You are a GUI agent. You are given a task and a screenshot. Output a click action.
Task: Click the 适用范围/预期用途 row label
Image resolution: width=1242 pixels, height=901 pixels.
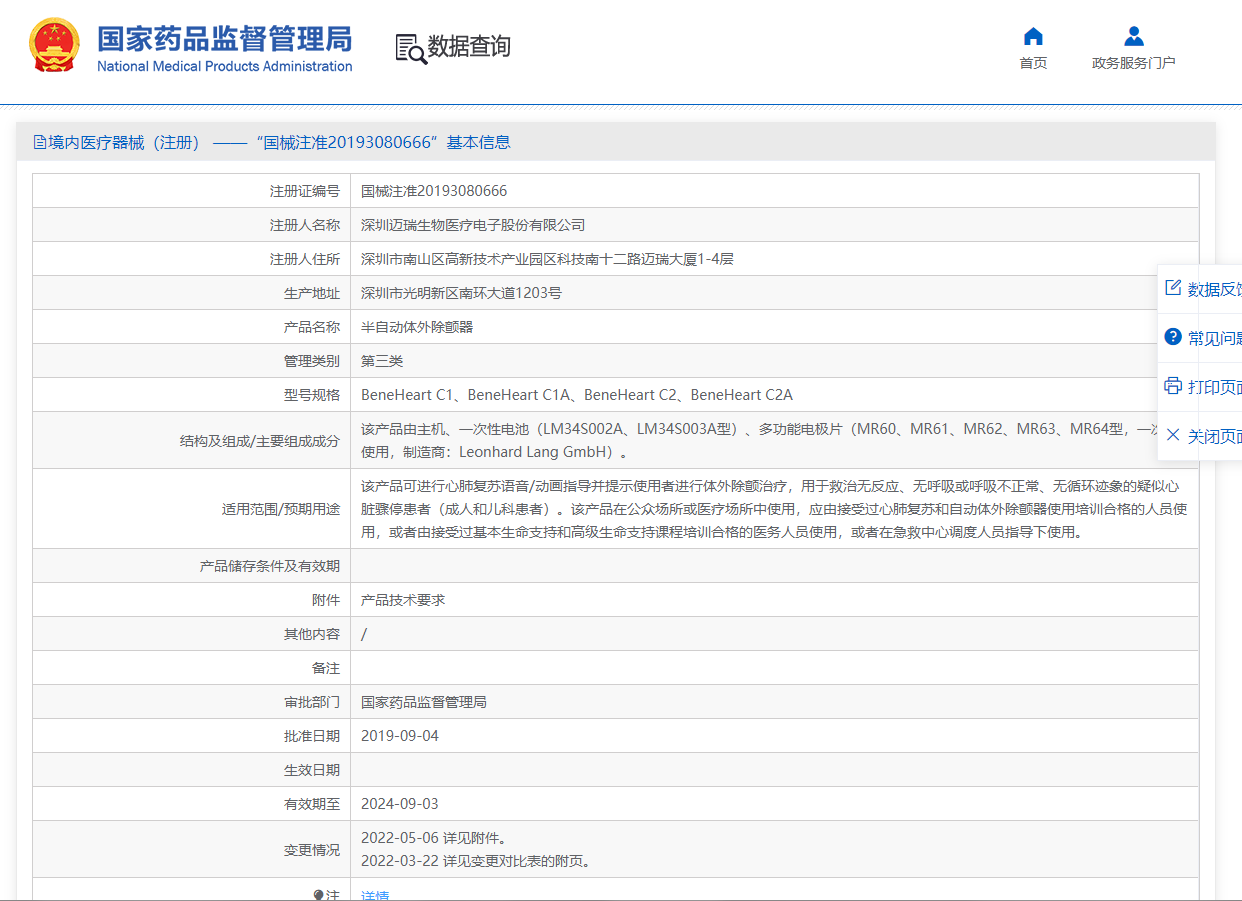(x=280, y=509)
